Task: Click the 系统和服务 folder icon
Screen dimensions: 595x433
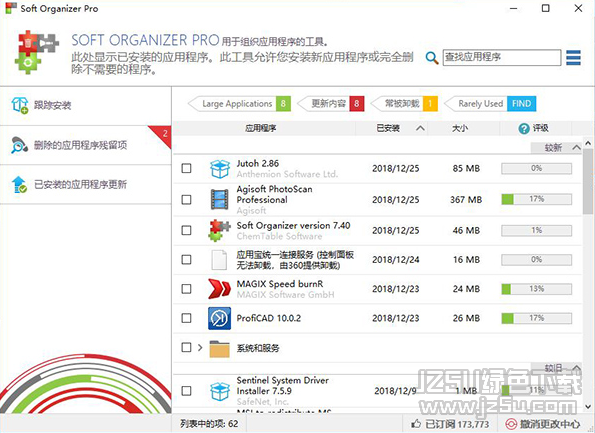Action: [x=219, y=348]
